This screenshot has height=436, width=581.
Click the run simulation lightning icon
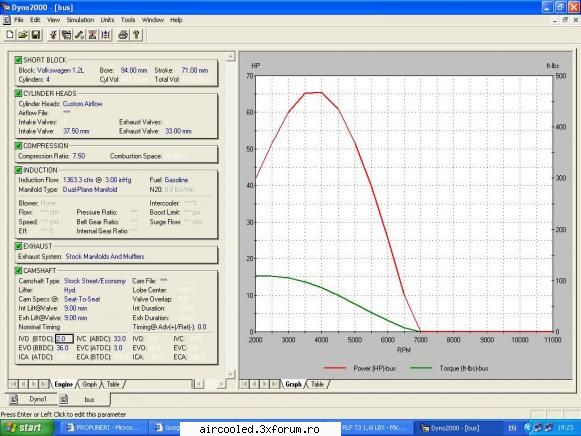pos(53,35)
